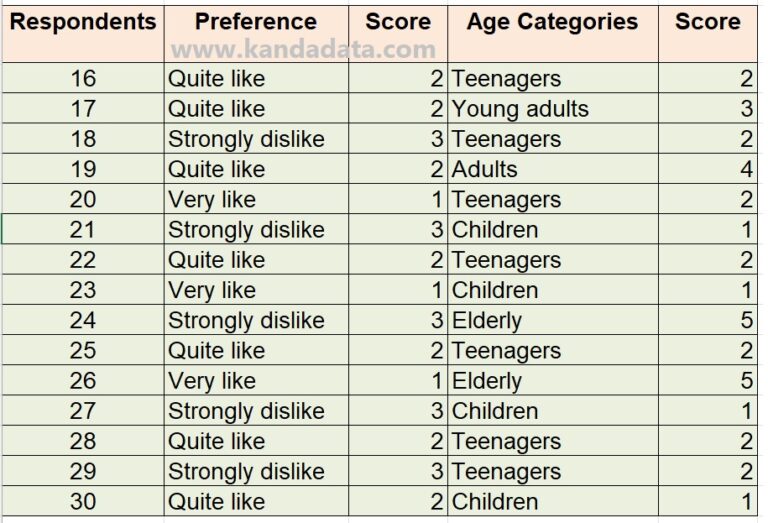Click the Respondents column header

point(83,22)
